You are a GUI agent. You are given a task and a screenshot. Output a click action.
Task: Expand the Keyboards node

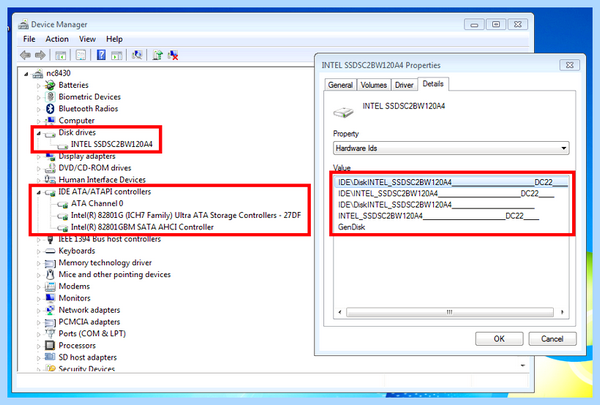point(38,251)
